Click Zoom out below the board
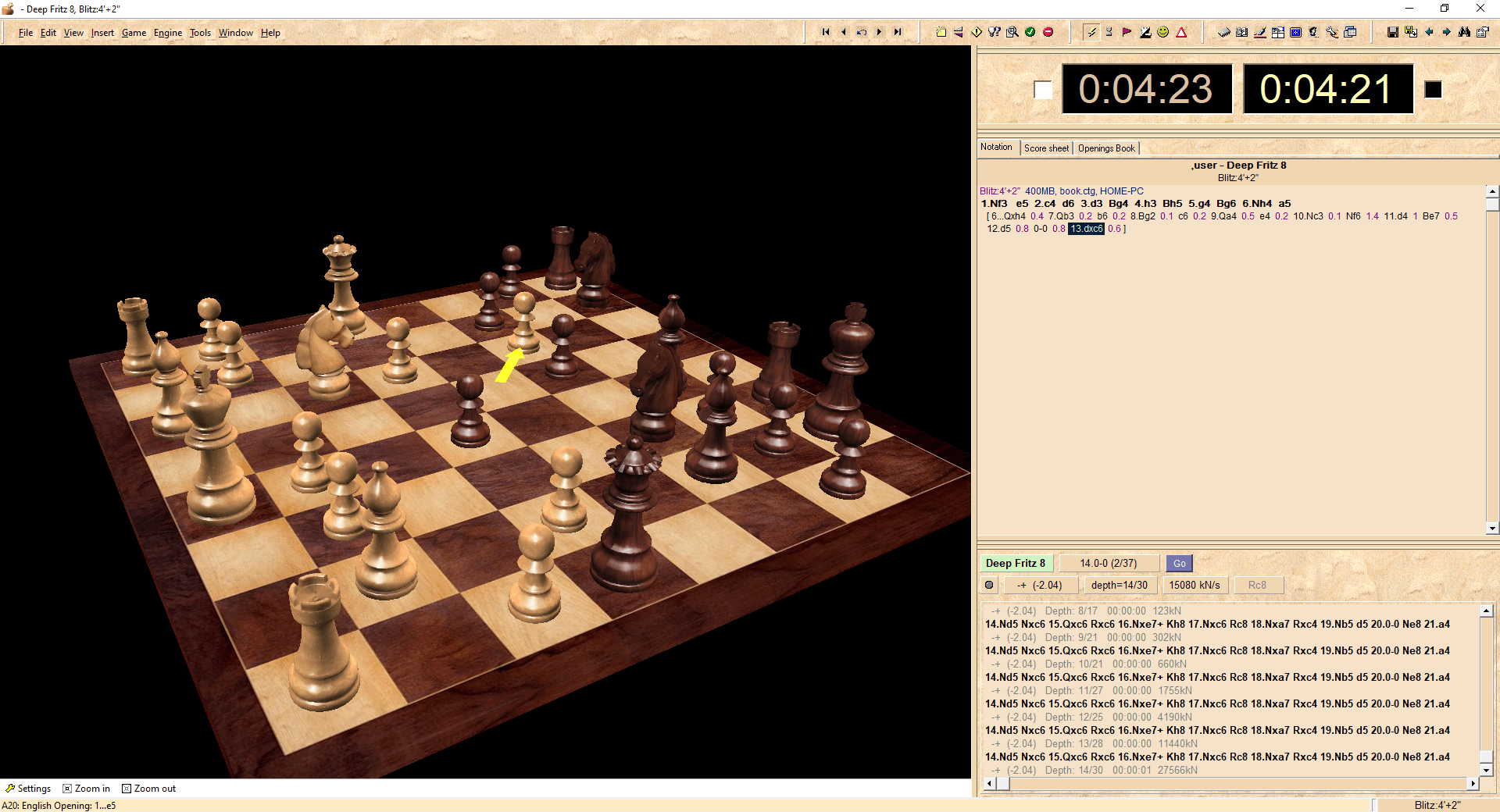The width and height of the screenshot is (1500, 812). 149,789
